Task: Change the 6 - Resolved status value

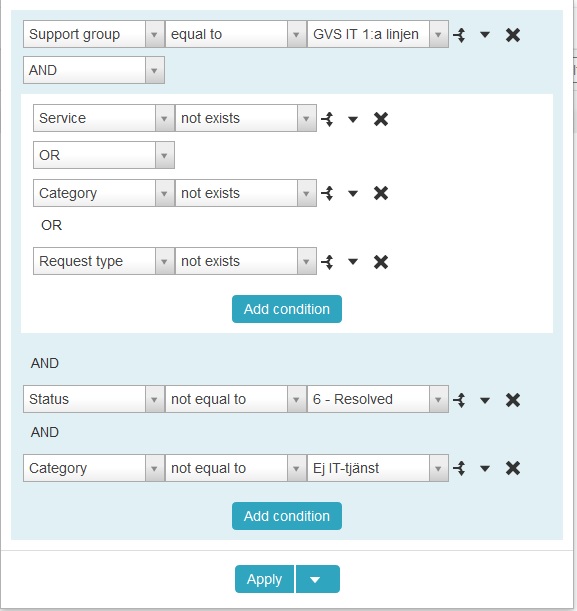Action: coord(378,399)
